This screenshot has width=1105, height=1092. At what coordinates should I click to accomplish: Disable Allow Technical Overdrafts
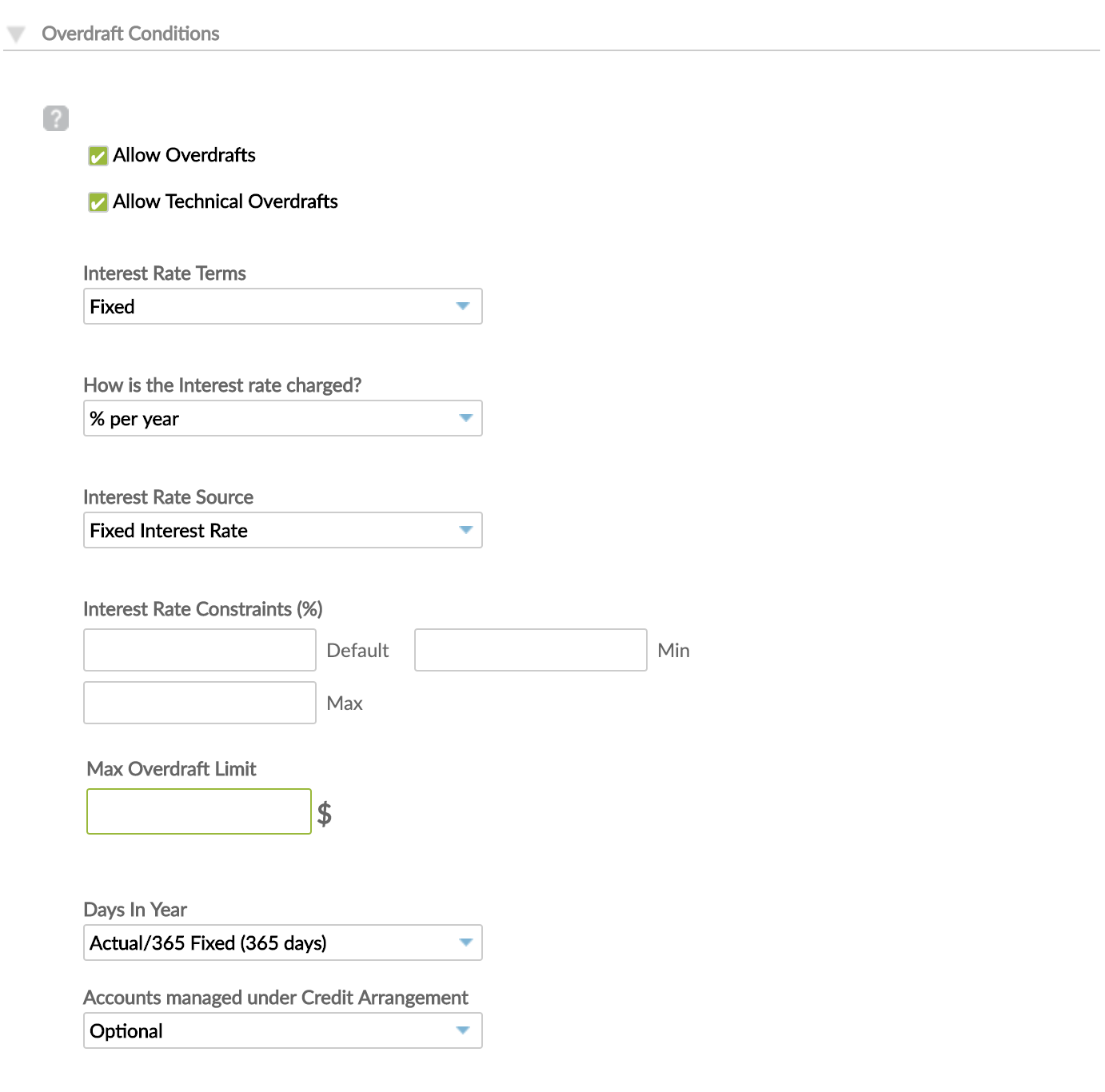pos(98,202)
